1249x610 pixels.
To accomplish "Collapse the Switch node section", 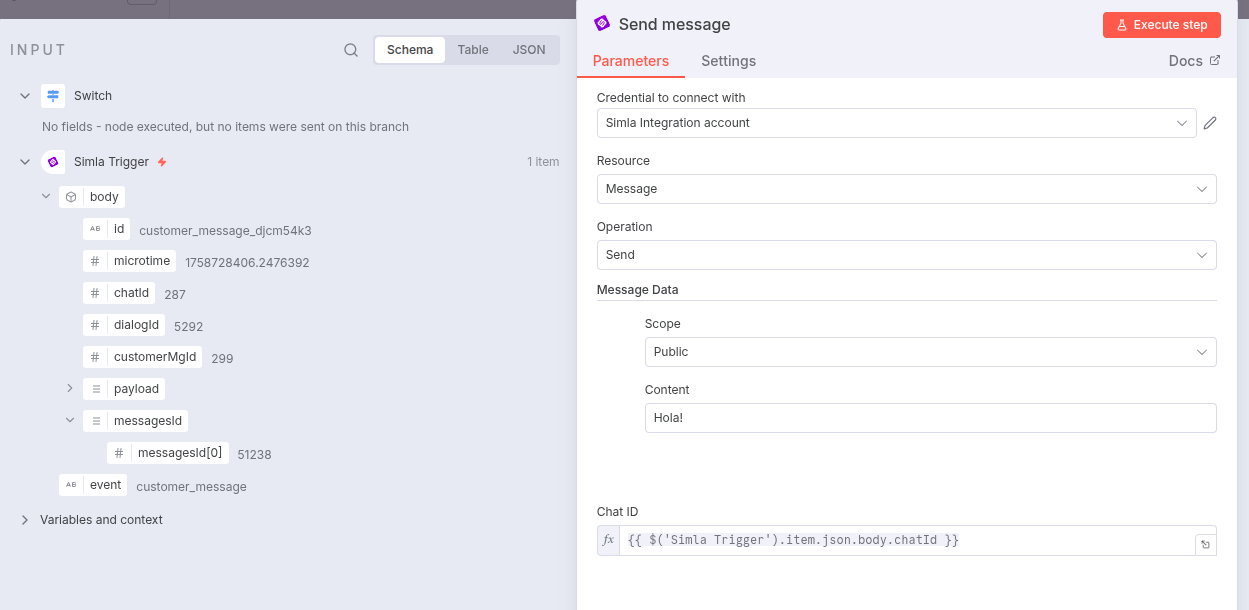I will coord(25,96).
